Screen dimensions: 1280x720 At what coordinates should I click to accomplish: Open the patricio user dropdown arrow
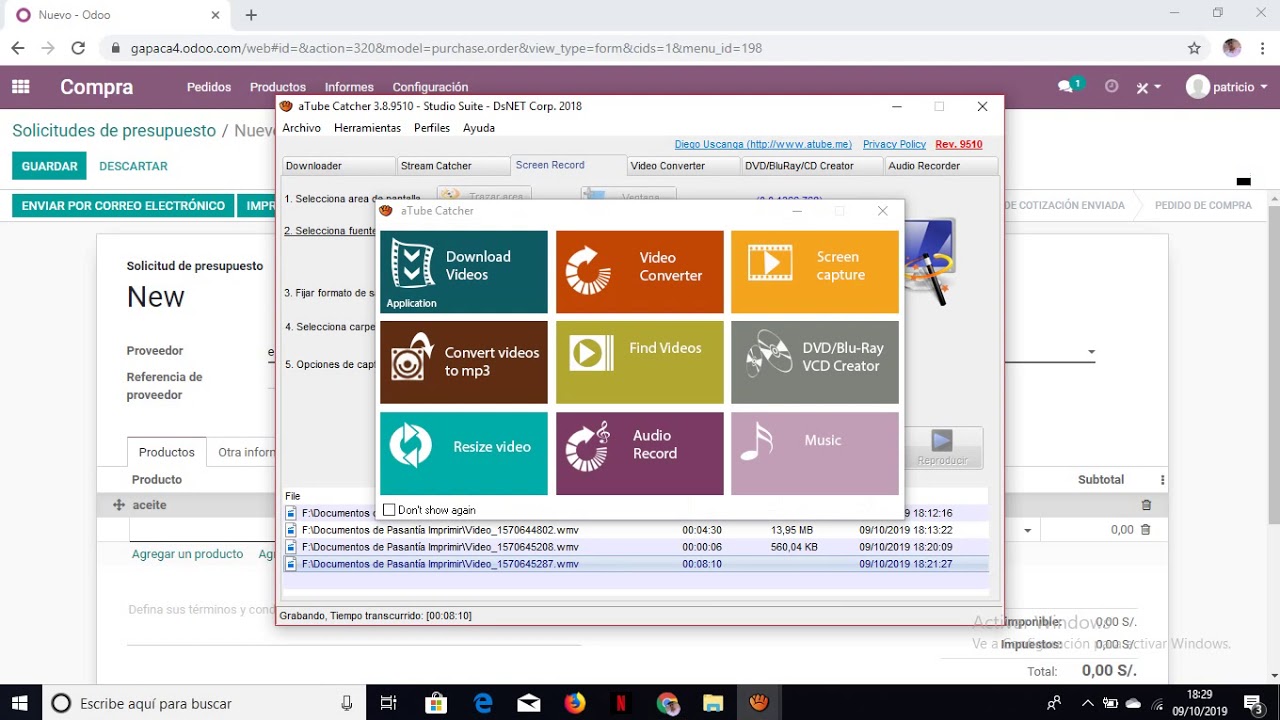pyautogui.click(x=1264, y=88)
